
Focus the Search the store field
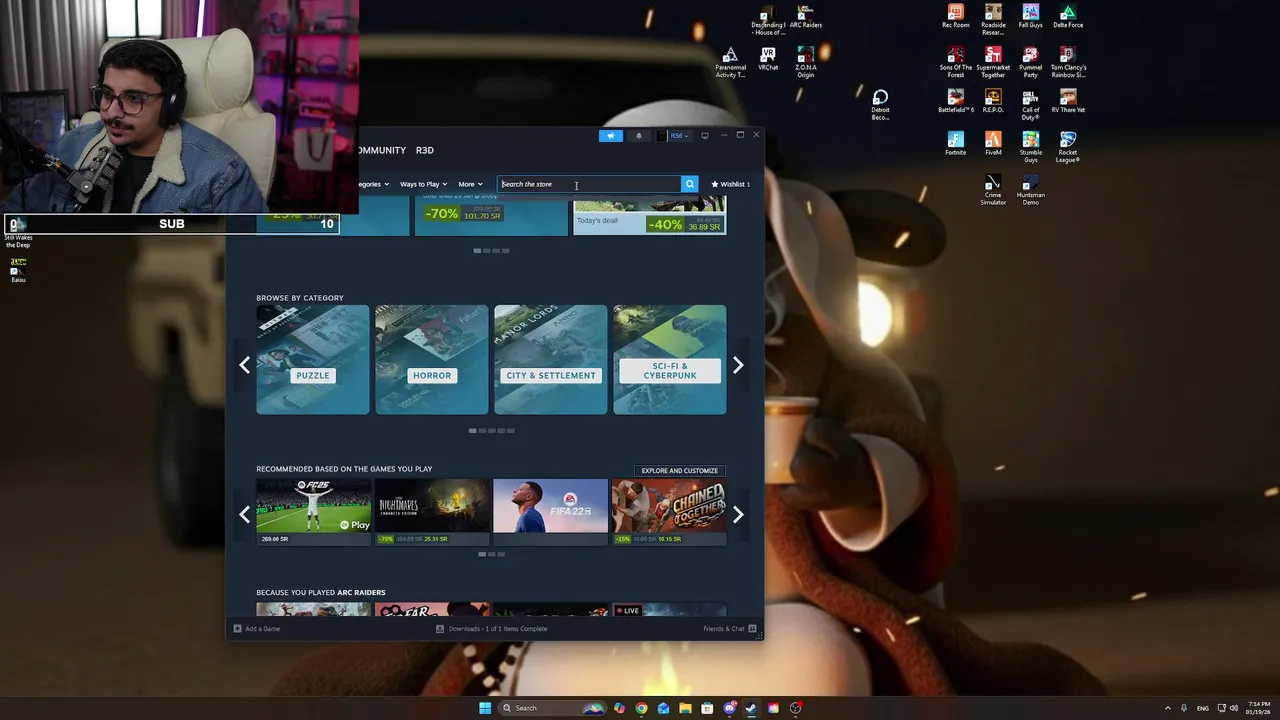tap(589, 184)
